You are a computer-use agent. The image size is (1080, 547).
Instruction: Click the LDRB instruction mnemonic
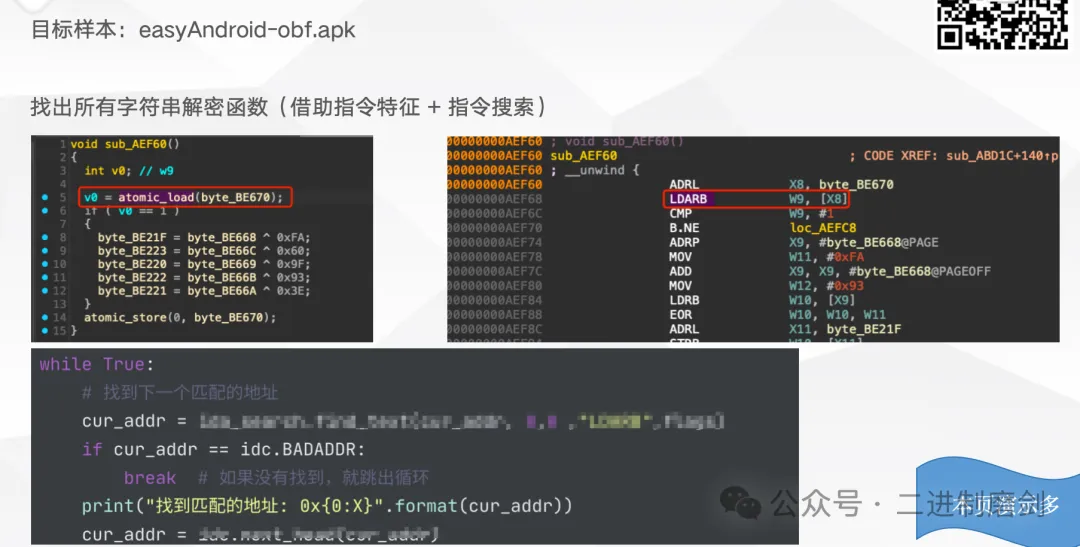(684, 300)
